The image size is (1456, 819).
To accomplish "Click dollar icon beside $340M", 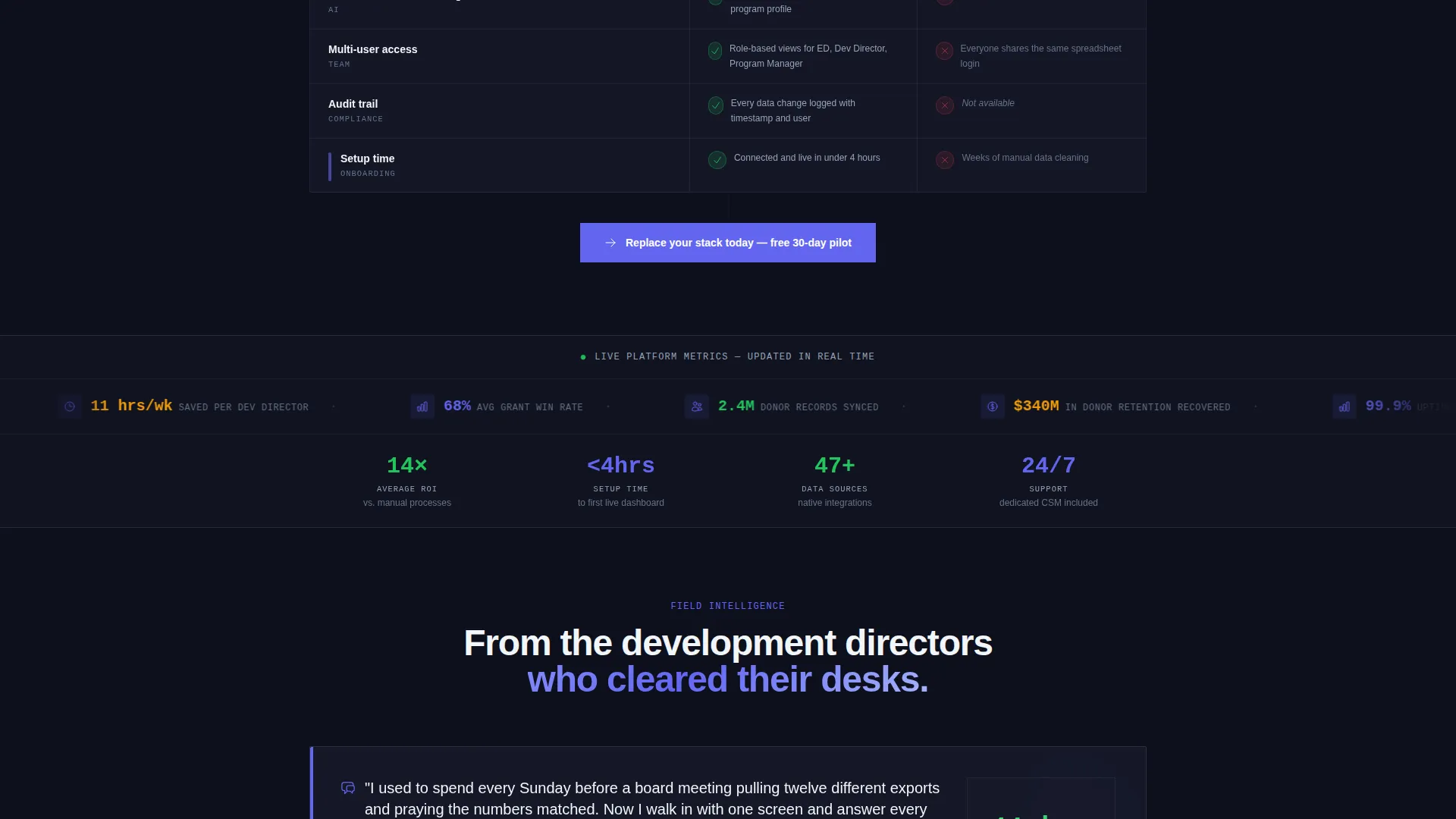I will click(x=993, y=406).
